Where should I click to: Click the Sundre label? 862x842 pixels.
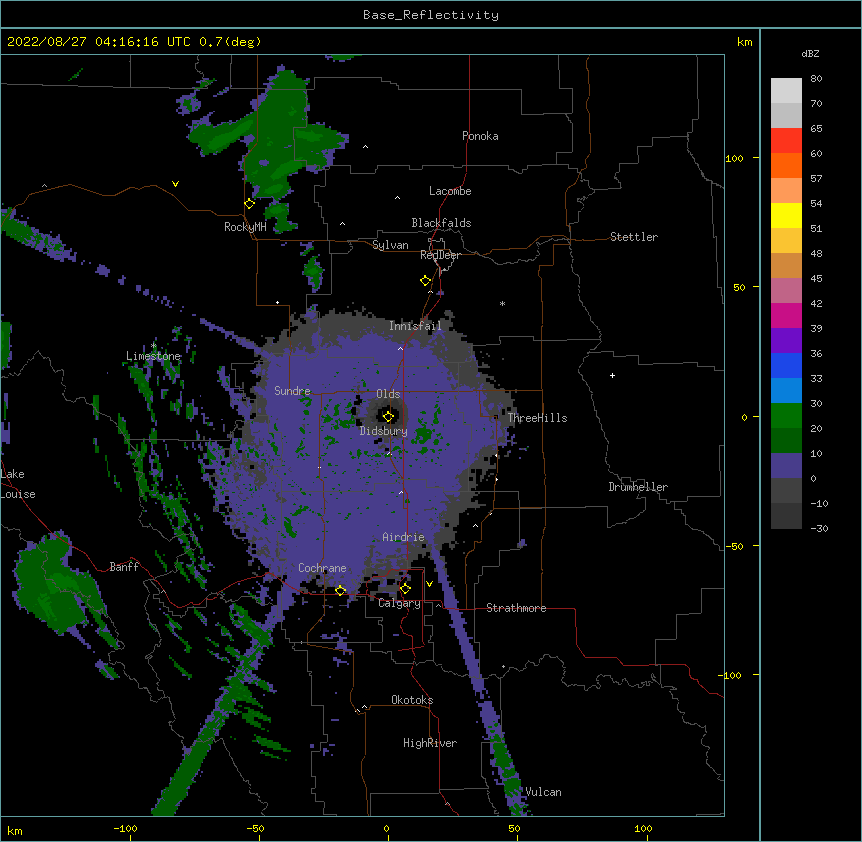292,391
